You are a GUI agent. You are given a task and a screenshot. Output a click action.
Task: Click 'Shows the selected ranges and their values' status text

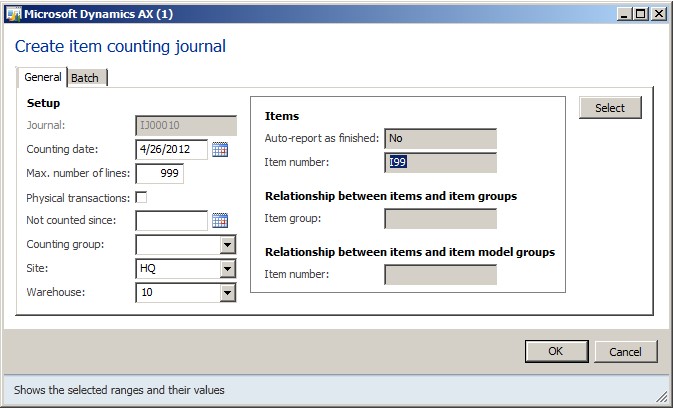(119, 390)
